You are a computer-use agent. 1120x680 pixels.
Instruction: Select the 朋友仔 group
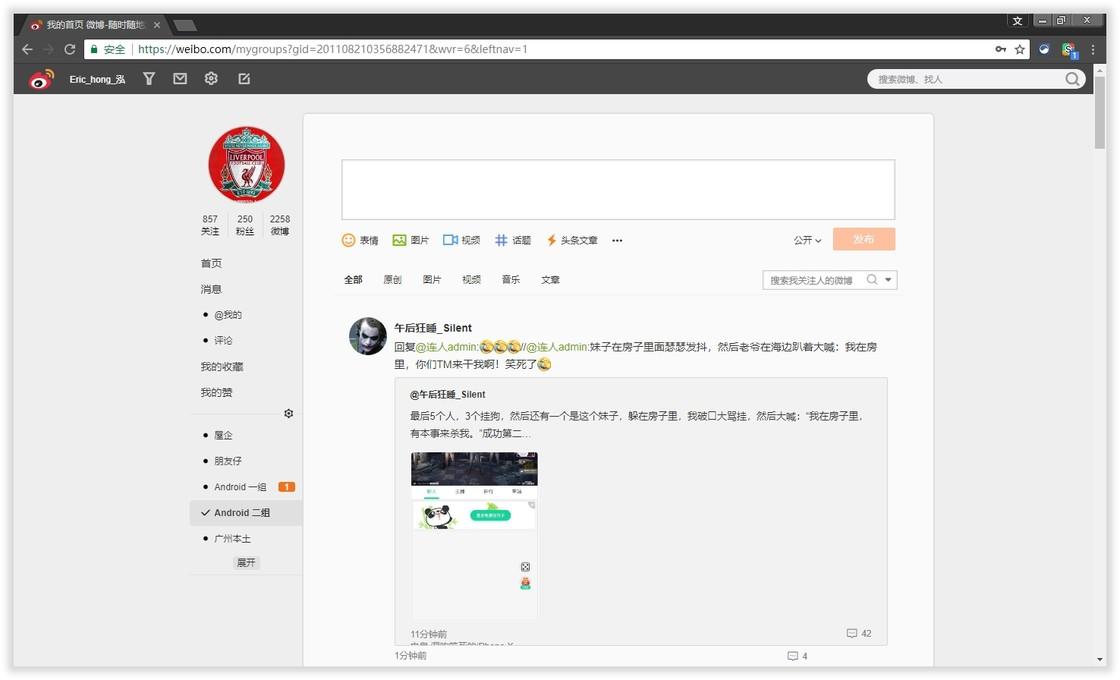[229, 461]
